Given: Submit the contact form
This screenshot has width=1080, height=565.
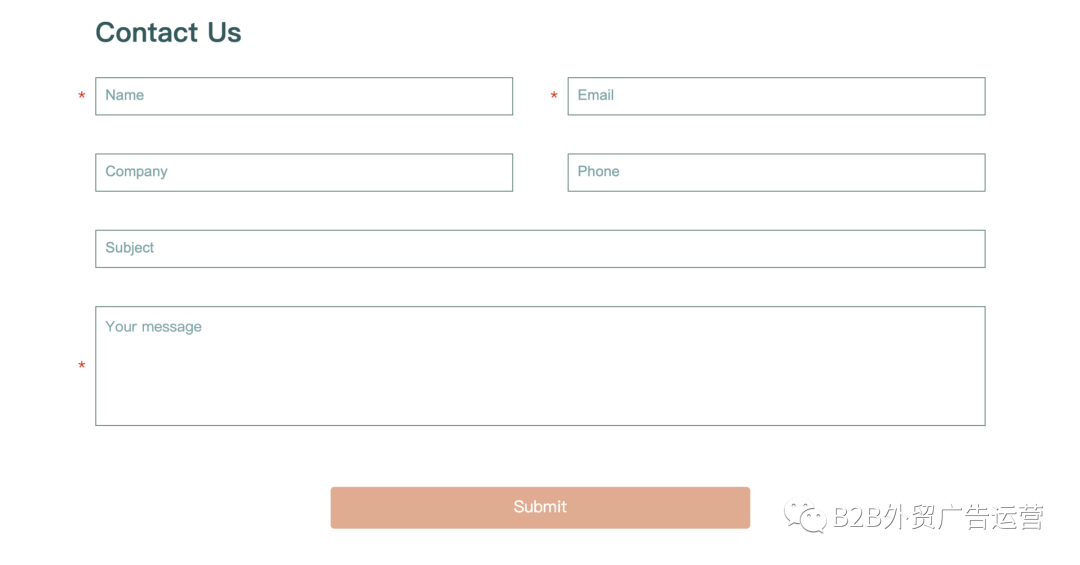Looking at the screenshot, I should click(x=540, y=508).
